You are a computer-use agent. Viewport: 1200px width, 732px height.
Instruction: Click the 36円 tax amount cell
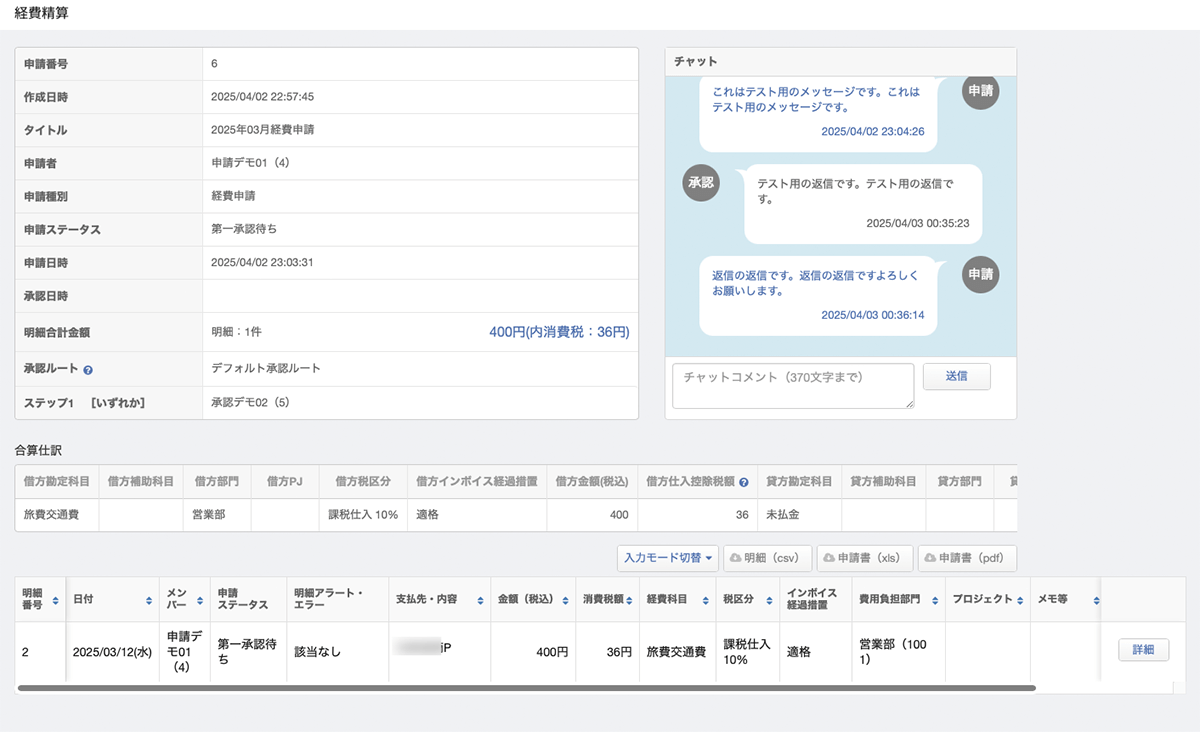pos(619,652)
